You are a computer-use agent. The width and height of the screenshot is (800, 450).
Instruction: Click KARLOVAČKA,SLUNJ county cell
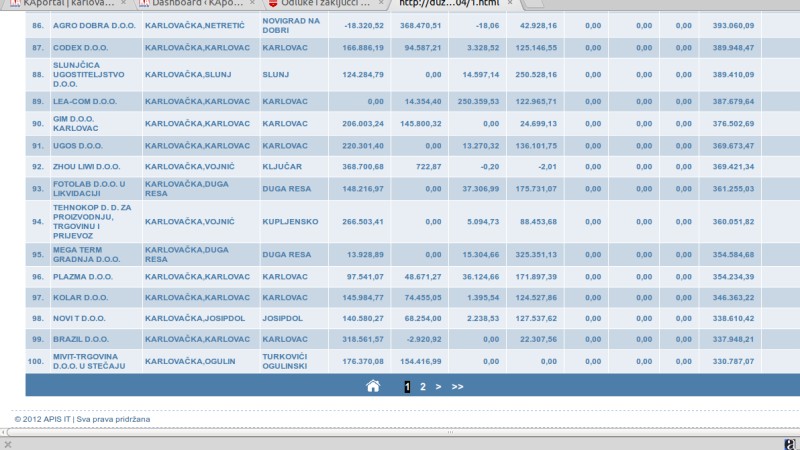(188, 74)
